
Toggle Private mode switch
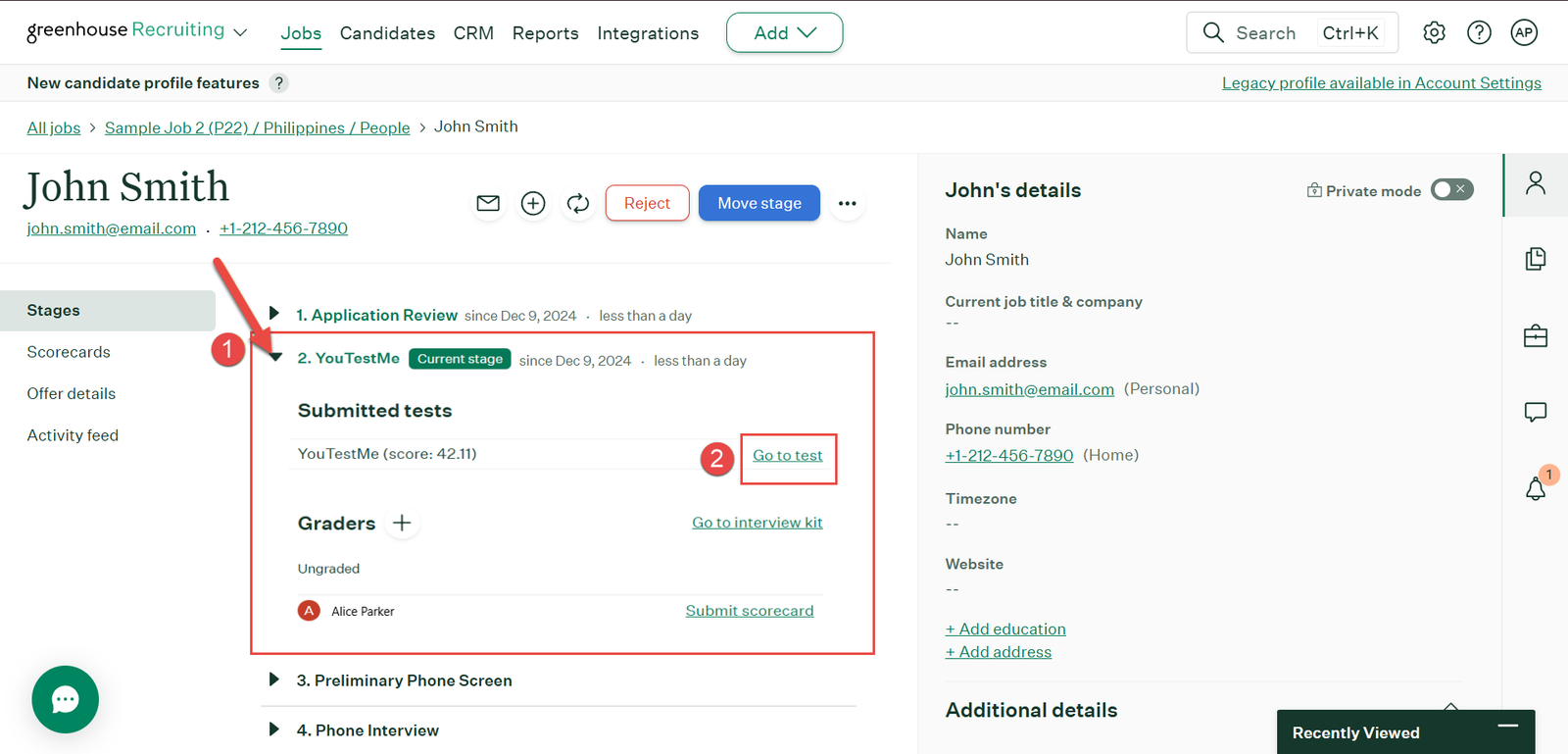pyautogui.click(x=1451, y=189)
